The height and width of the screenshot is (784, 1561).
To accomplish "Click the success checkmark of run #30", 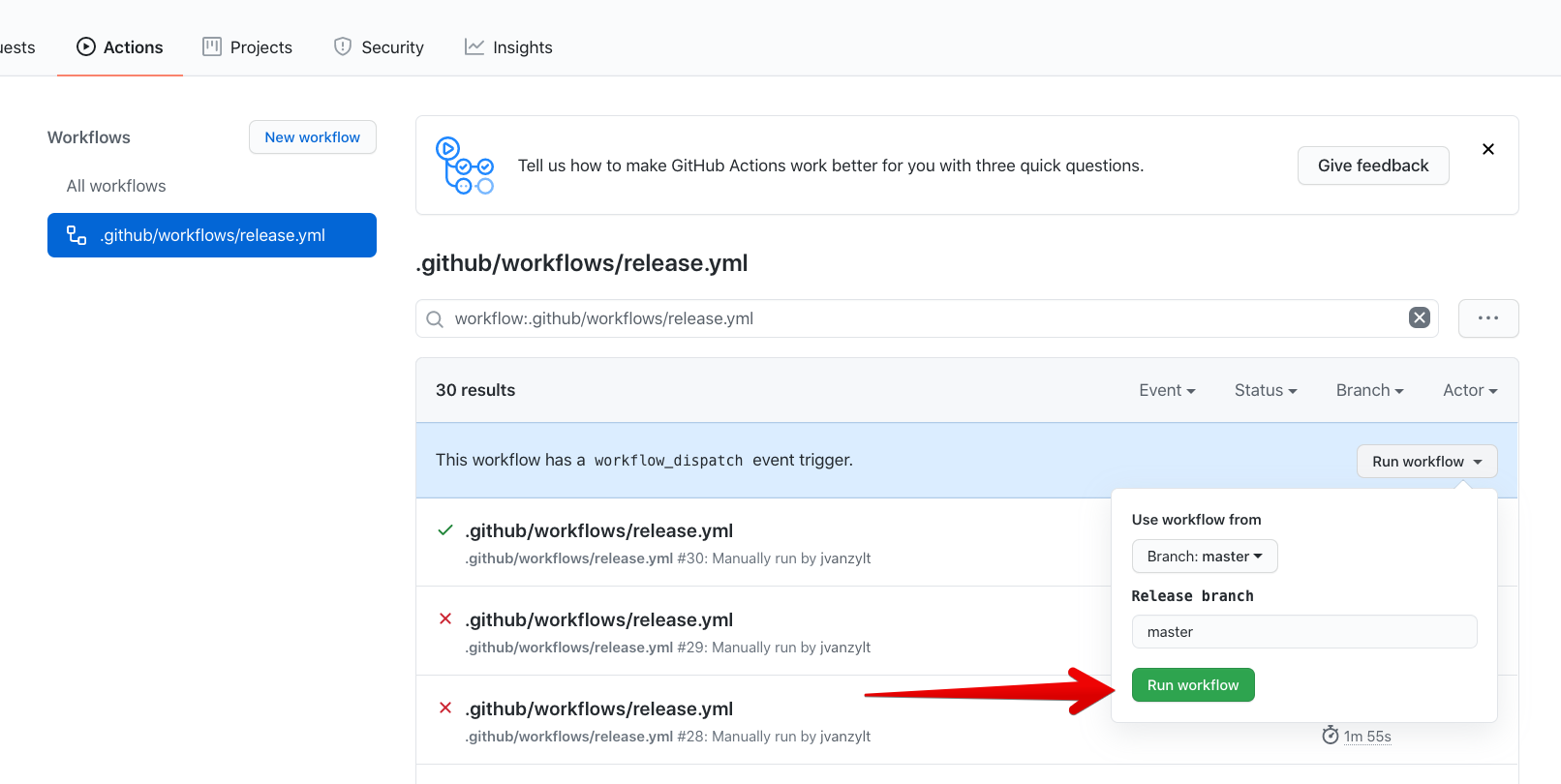I will [x=445, y=530].
